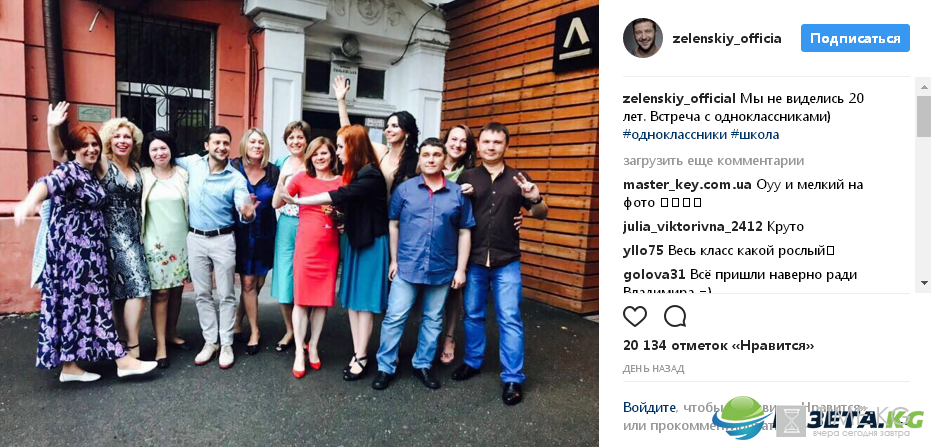Screen dimensions: 931x447
Task: Click the comments scrollbar down arrow
Action: pos(923,283)
